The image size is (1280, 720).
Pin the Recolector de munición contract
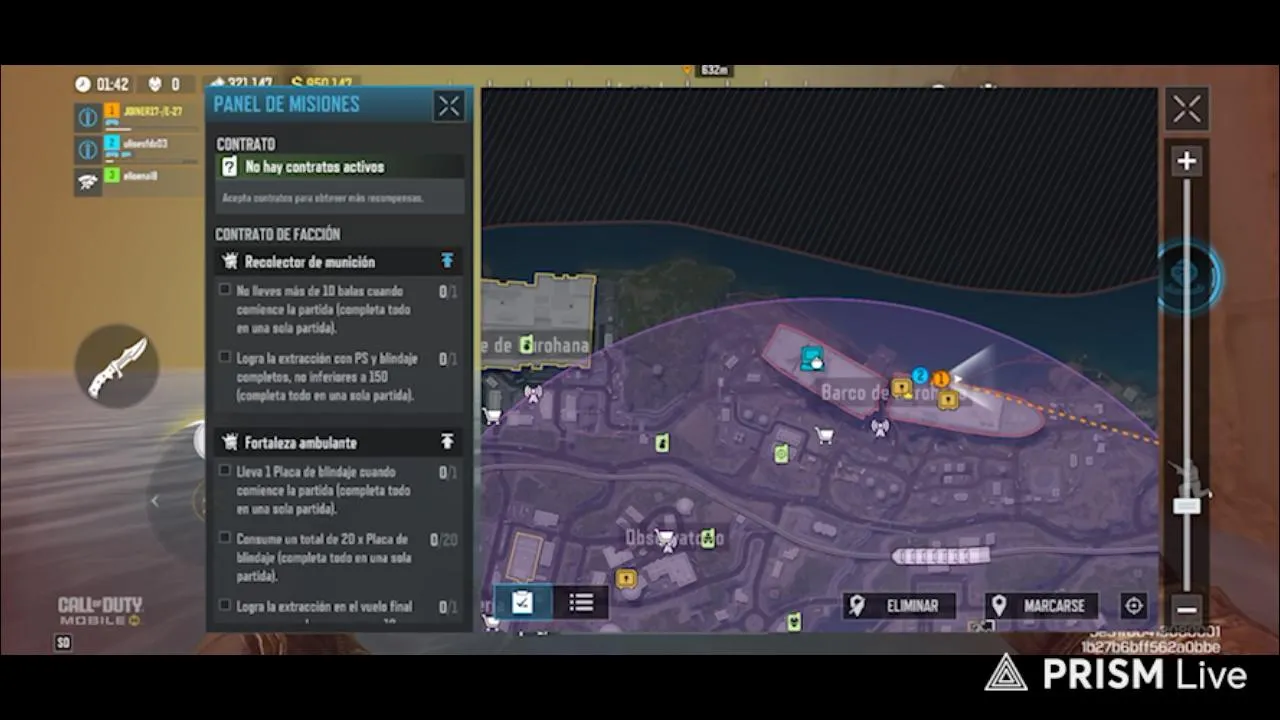(447, 261)
